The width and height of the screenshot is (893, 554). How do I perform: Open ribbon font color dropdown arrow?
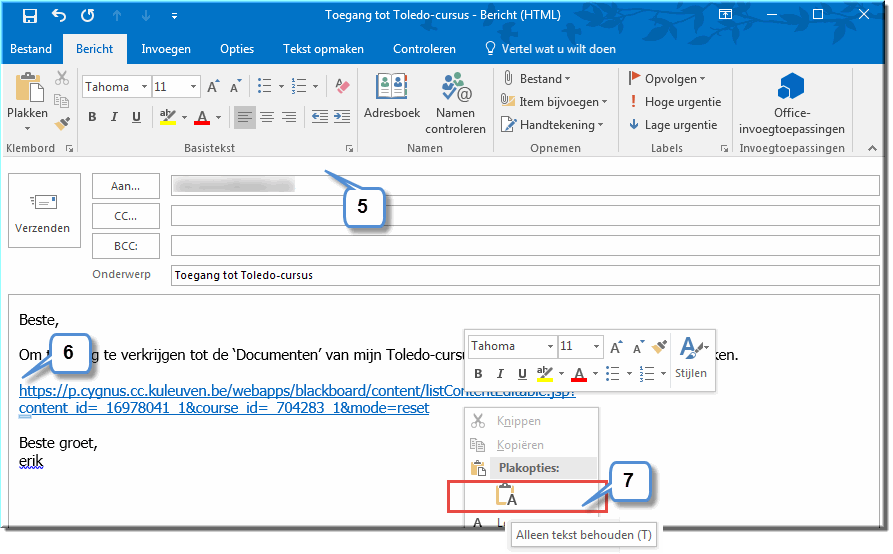[x=218, y=117]
